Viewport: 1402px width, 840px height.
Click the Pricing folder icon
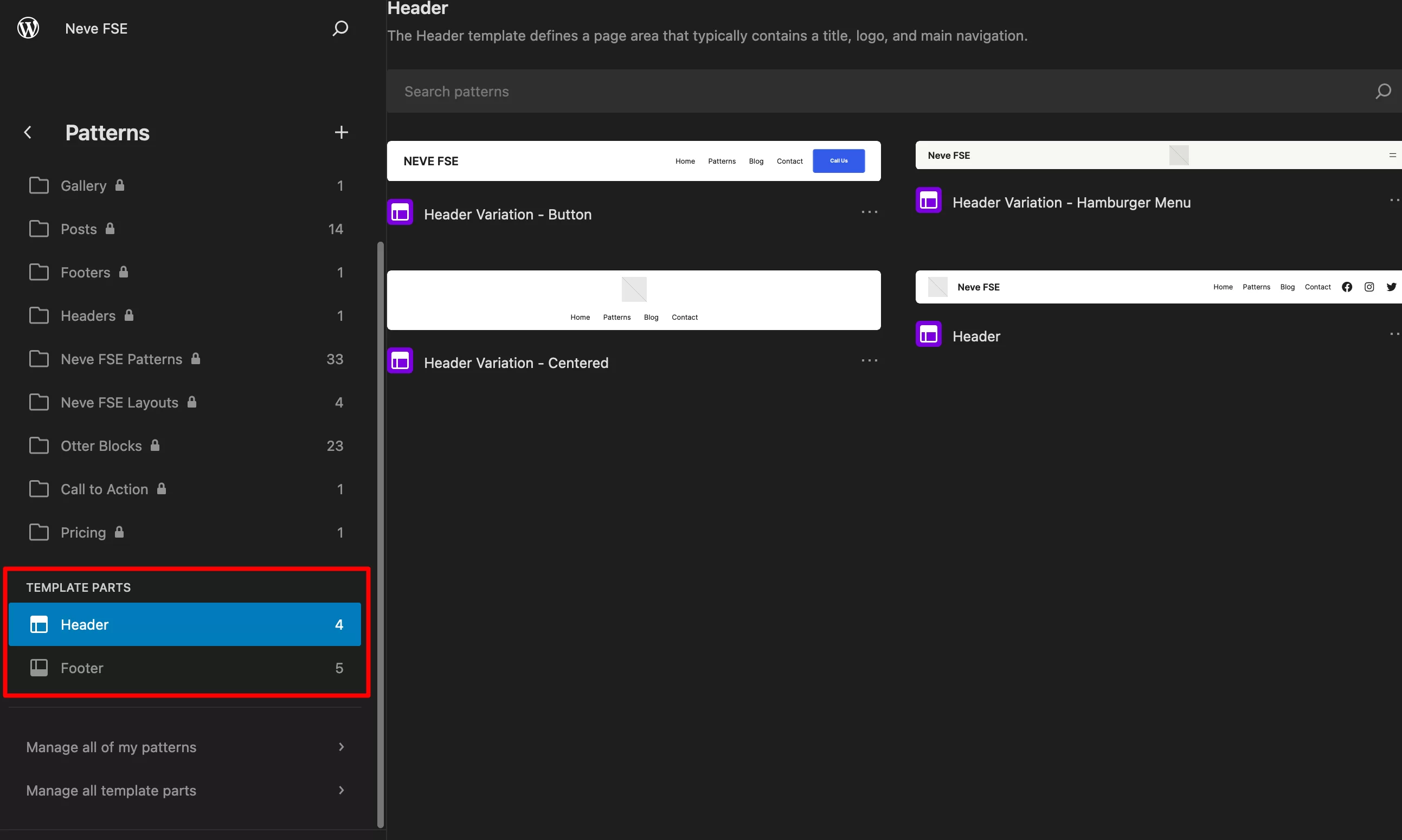pos(38,532)
